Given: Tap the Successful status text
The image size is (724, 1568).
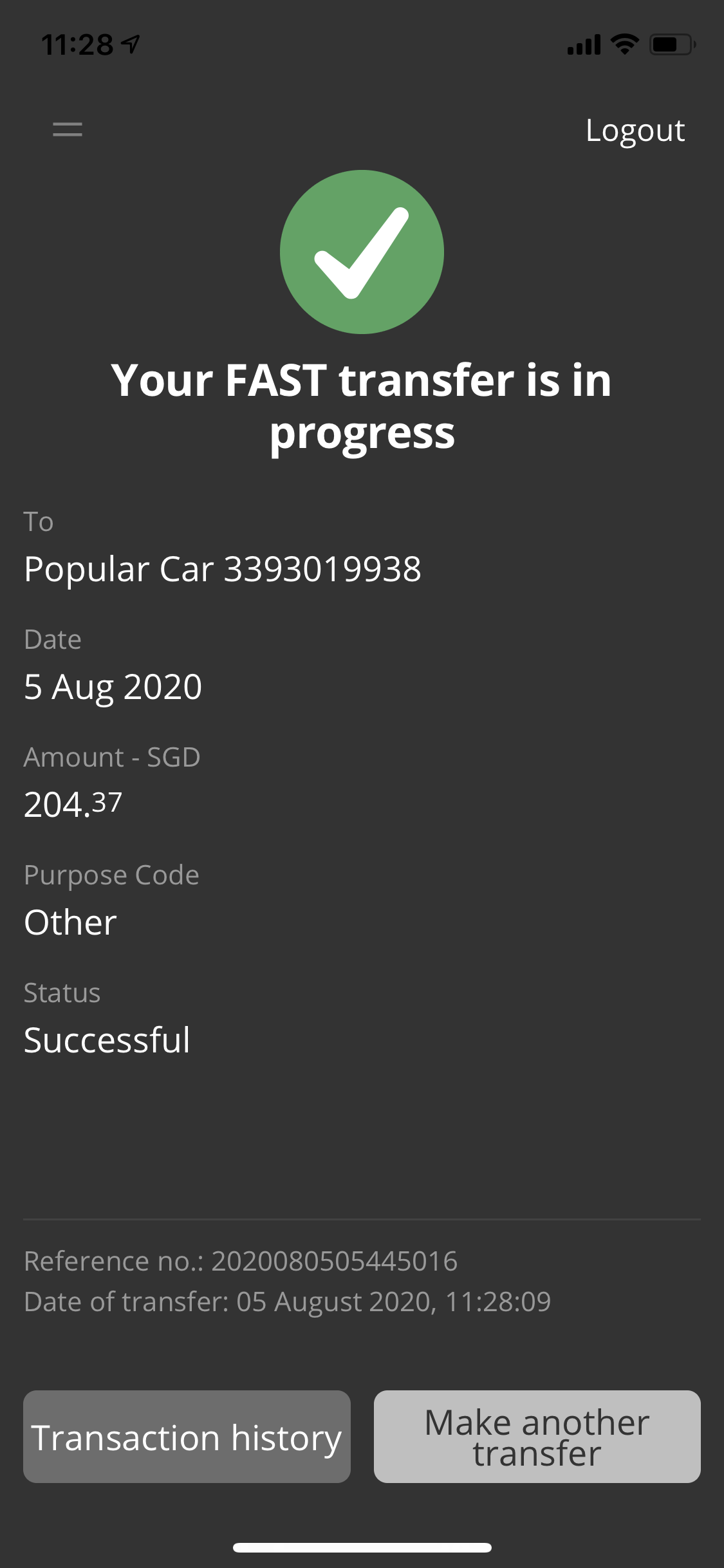Looking at the screenshot, I should coord(107,1040).
